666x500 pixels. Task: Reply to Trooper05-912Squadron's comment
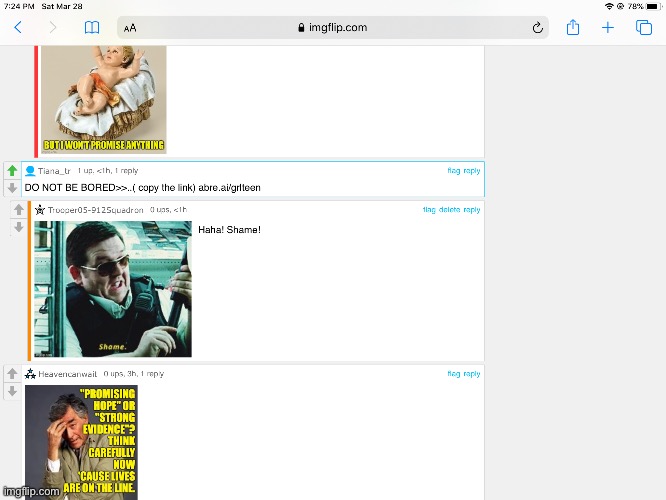(472, 209)
